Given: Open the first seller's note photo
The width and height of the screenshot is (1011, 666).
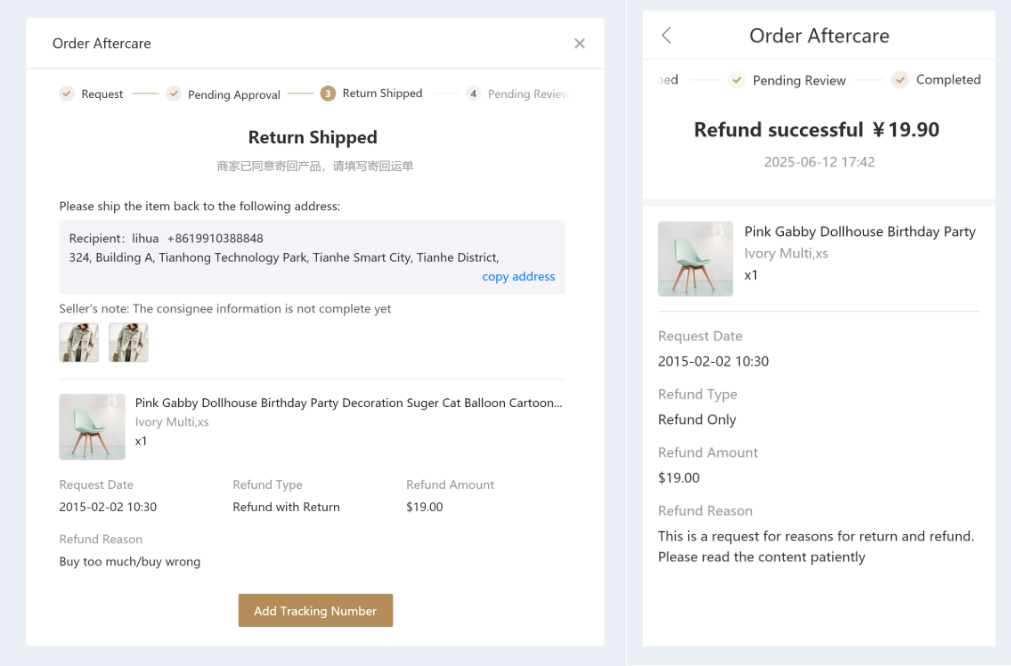Looking at the screenshot, I should click(78, 342).
